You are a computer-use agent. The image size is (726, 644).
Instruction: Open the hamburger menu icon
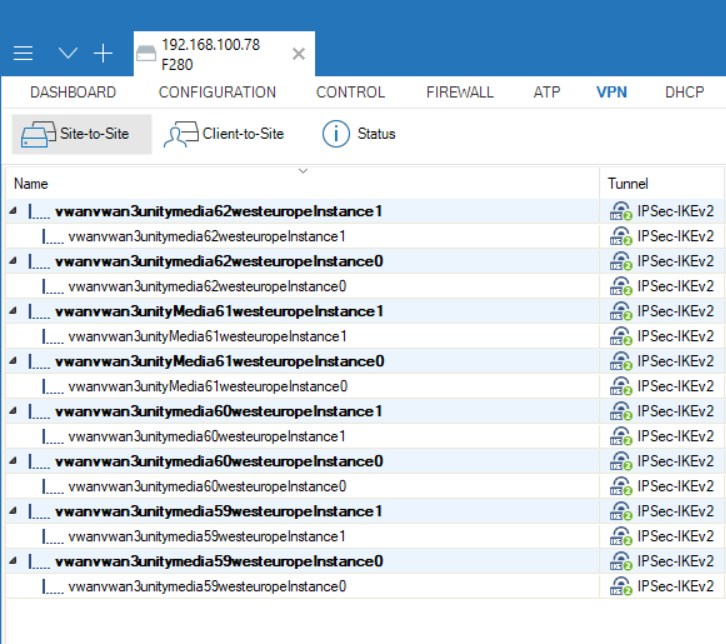pyautogui.click(x=23, y=53)
